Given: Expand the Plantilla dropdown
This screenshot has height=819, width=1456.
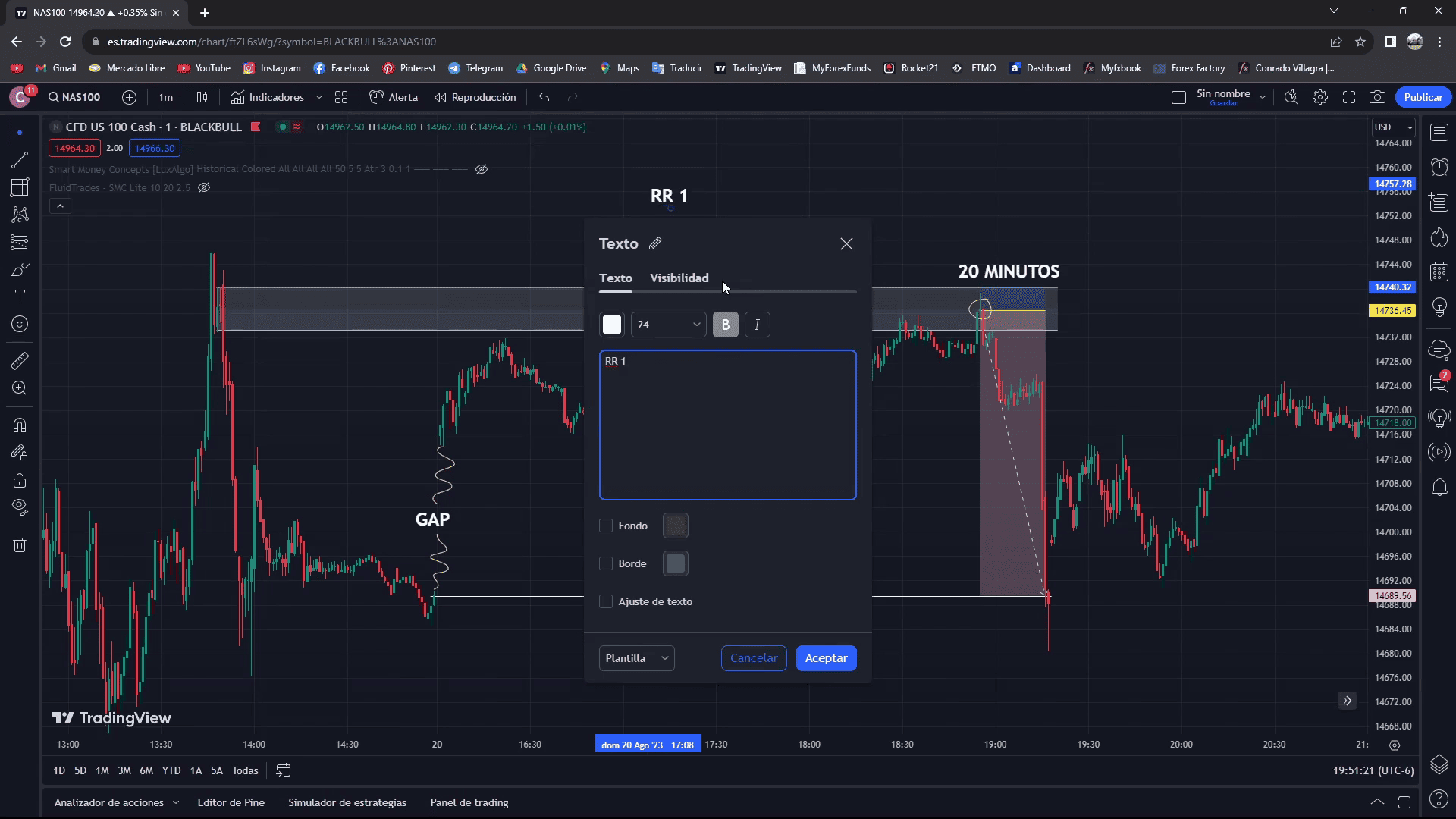Looking at the screenshot, I should click(x=636, y=658).
